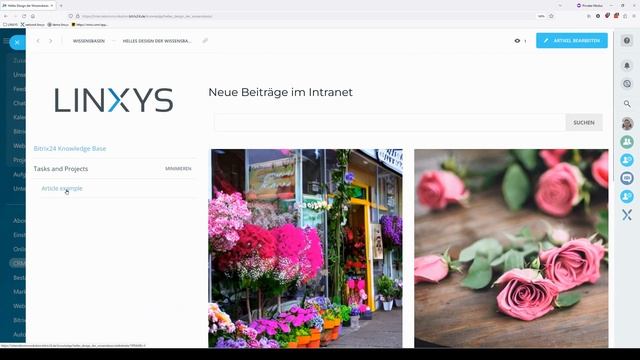Click the red extension icon in the browser toolbar
This screenshot has height=360, width=640.
click(616, 16)
